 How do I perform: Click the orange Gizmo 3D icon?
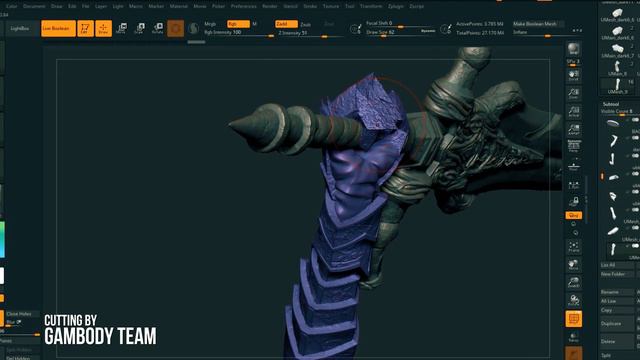[x=176, y=28]
